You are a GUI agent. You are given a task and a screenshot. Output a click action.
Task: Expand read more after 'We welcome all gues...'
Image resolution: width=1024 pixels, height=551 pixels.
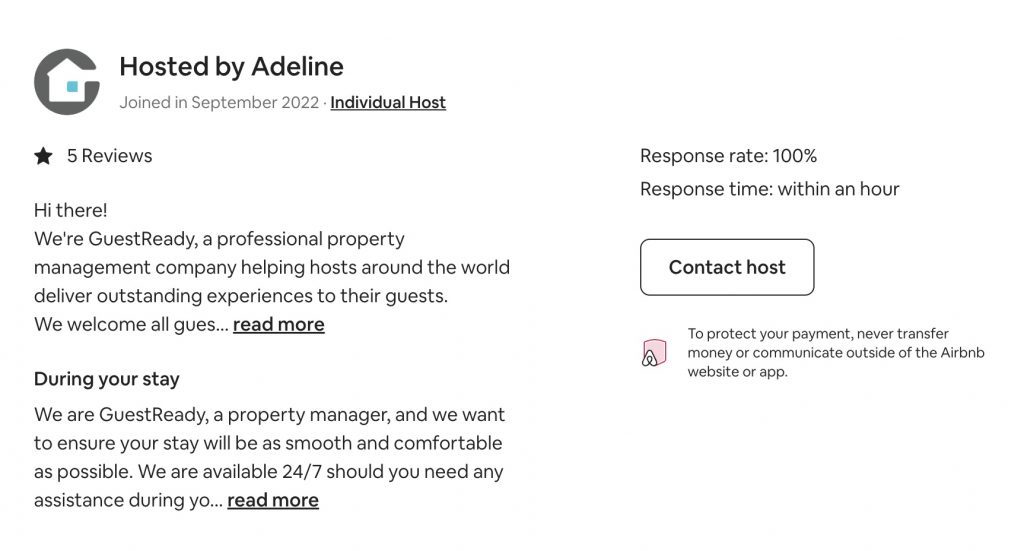pyautogui.click(x=279, y=324)
